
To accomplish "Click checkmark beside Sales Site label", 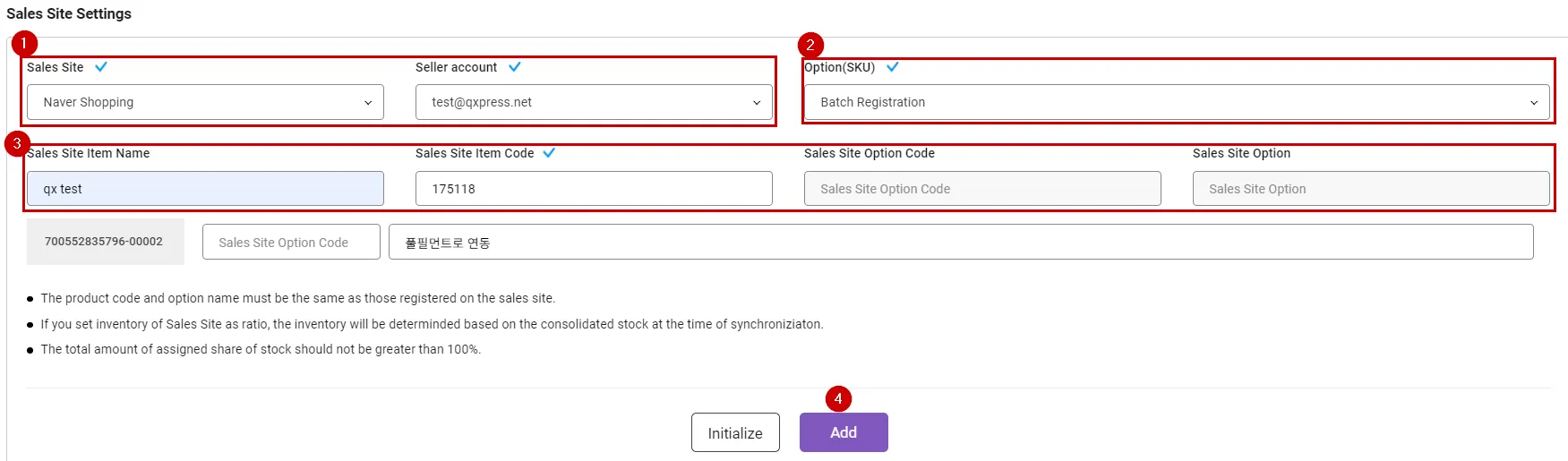I will [101, 67].
